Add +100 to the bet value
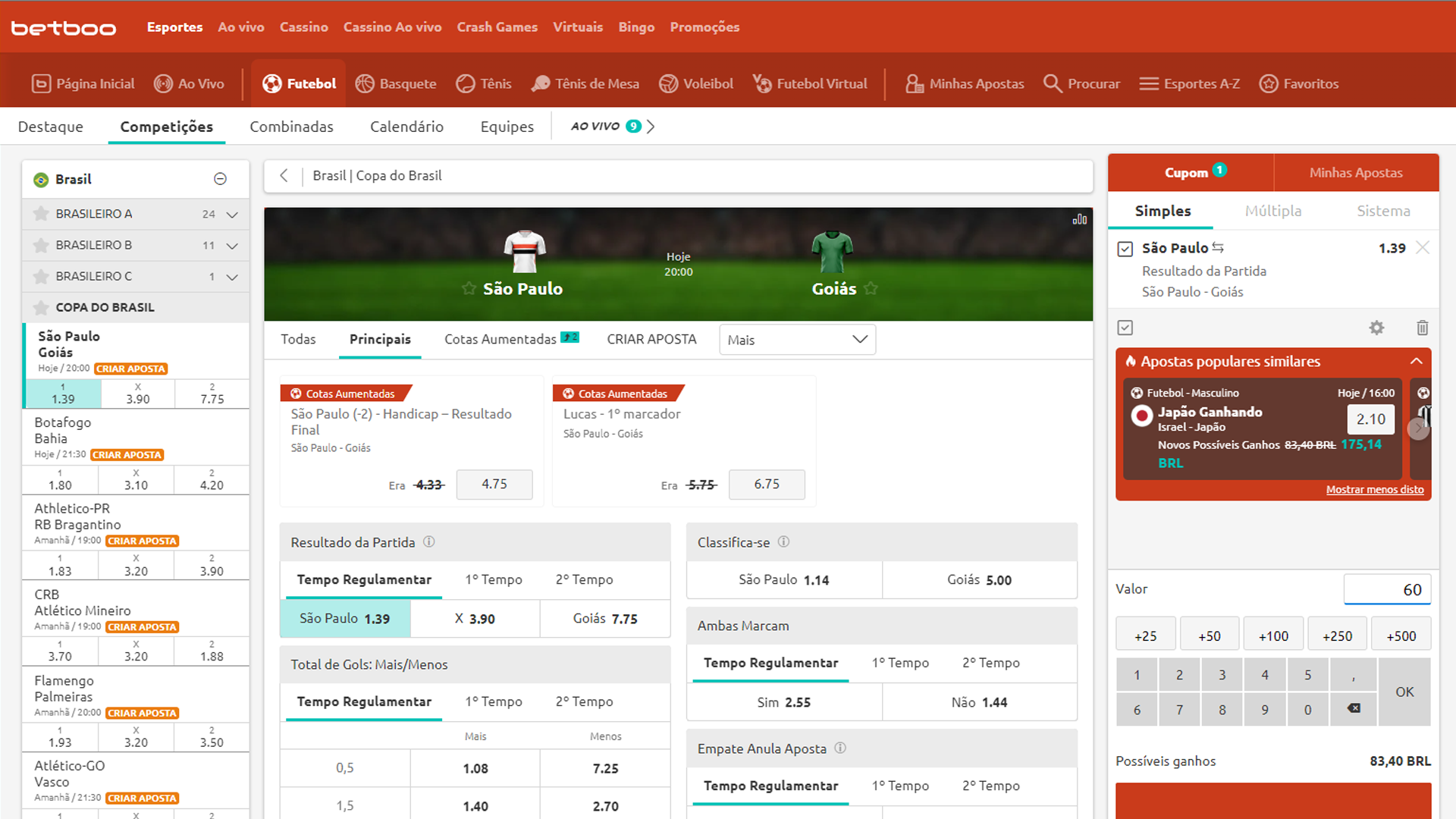The width and height of the screenshot is (1456, 819). 1273,635
